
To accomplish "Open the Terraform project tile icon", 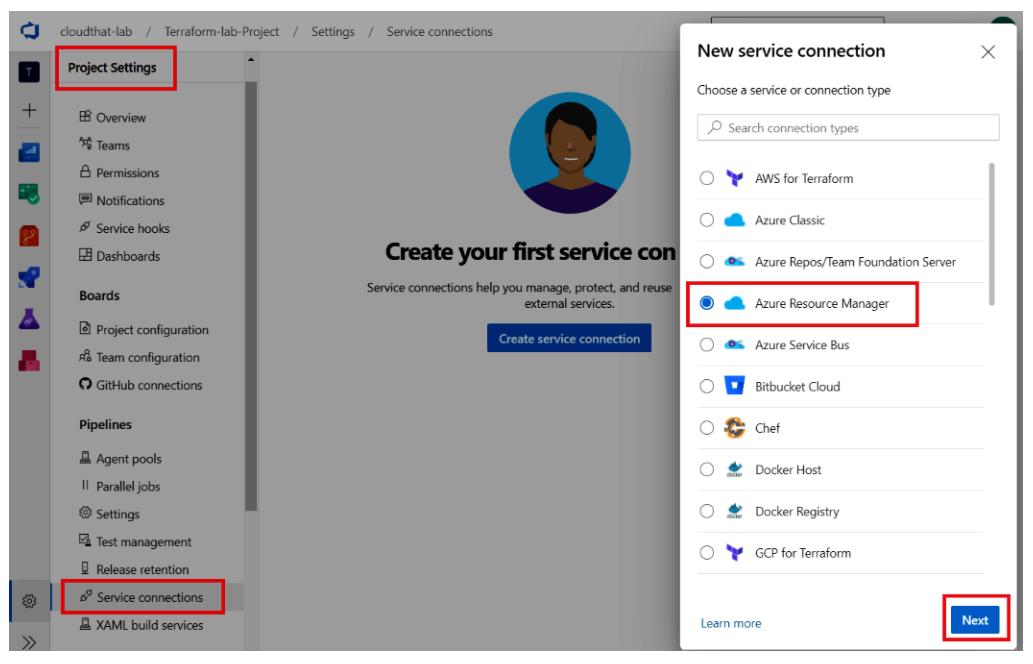I will pos(29,72).
